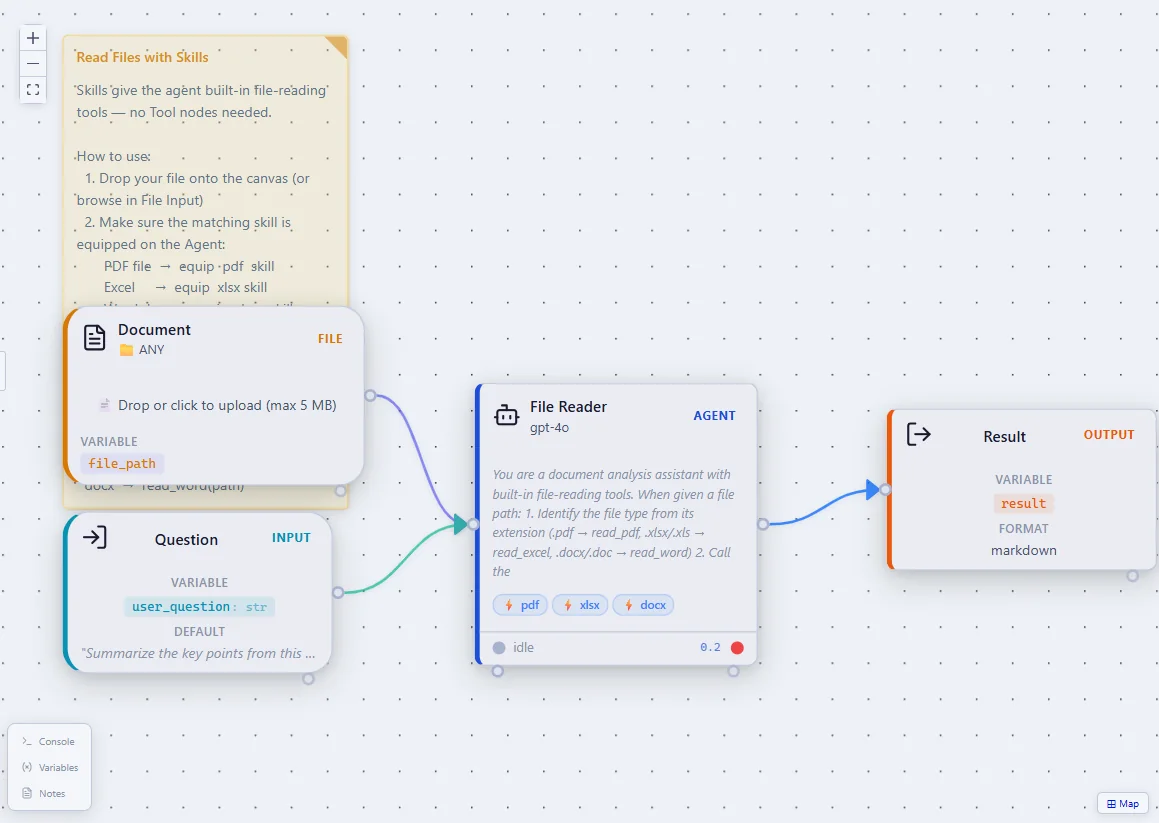The height and width of the screenshot is (823, 1159).
Task: Click the Document node title
Action: tap(154, 330)
